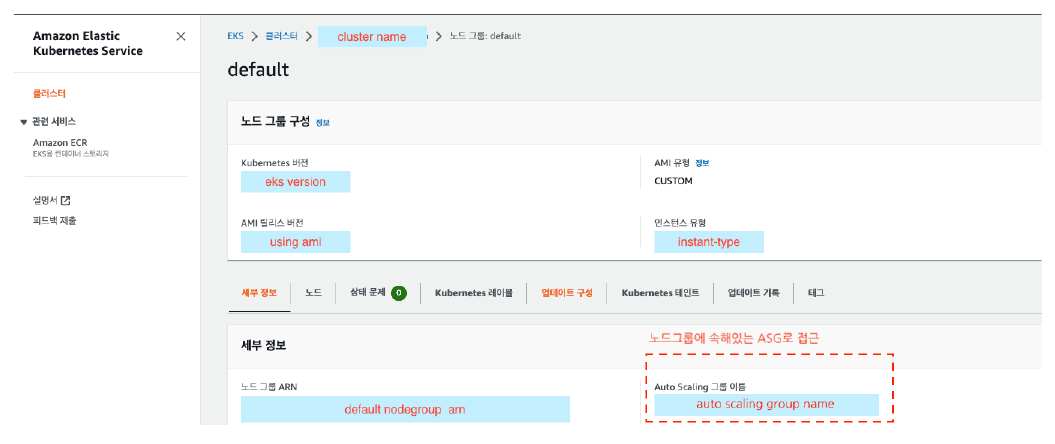
Task: Open the 업데이트 구성 tab
Action: (566, 293)
